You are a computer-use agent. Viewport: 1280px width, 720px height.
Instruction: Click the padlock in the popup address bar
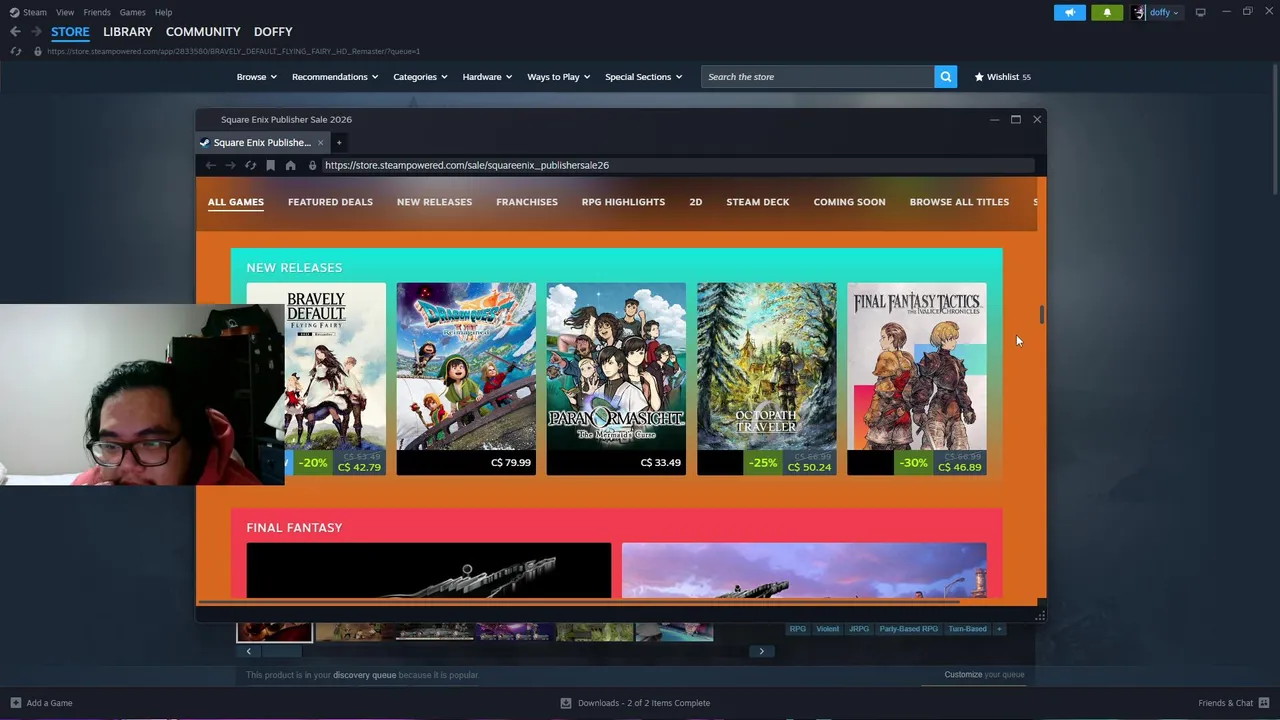point(312,165)
